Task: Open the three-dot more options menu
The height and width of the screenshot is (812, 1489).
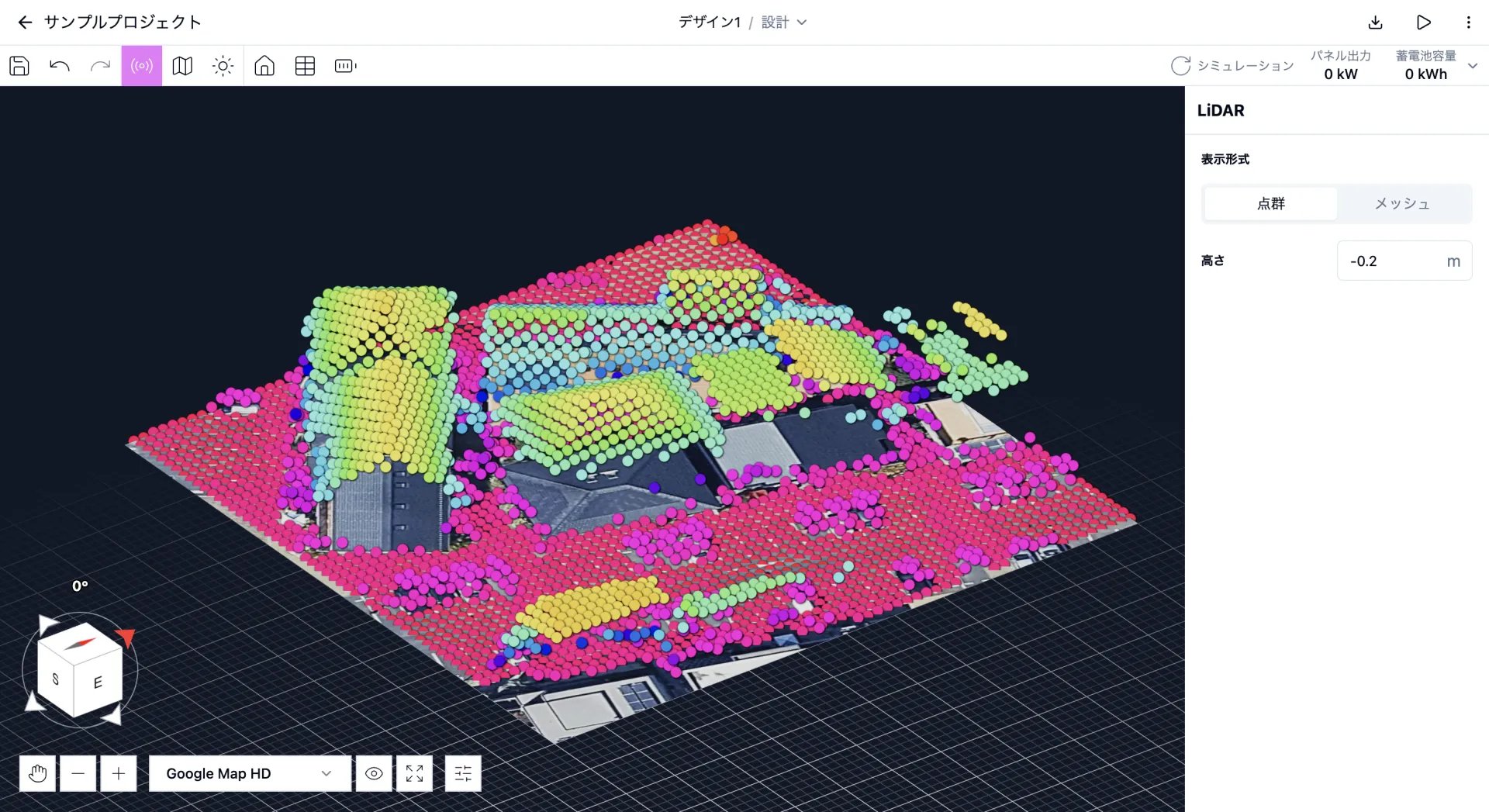Action: click(1468, 22)
